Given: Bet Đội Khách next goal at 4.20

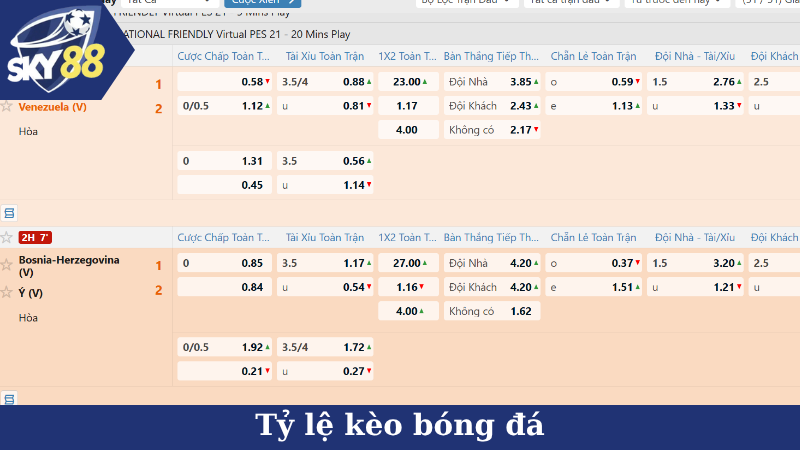Looking at the screenshot, I should (492, 287).
